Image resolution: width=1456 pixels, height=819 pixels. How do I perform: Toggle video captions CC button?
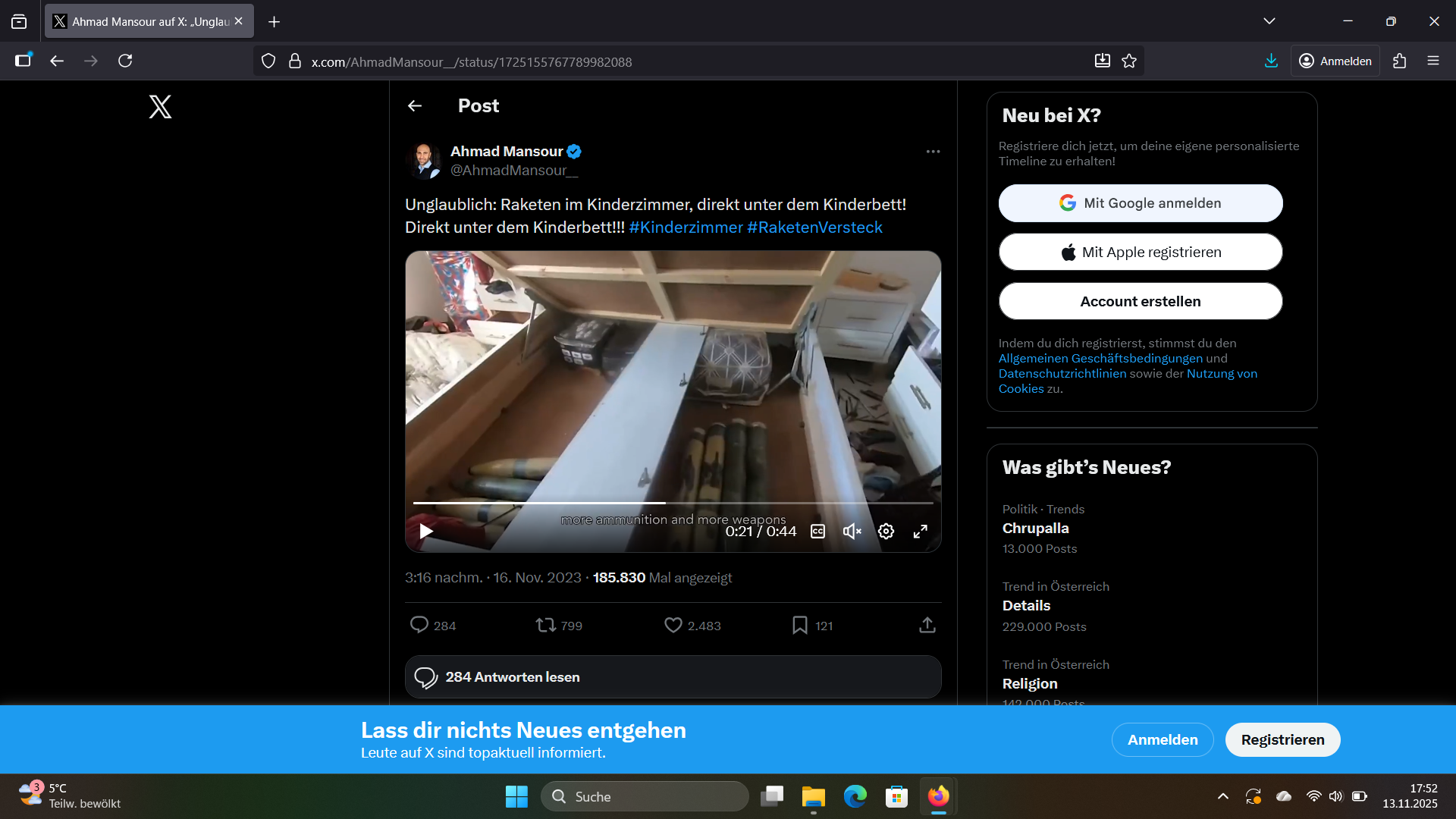point(817,532)
